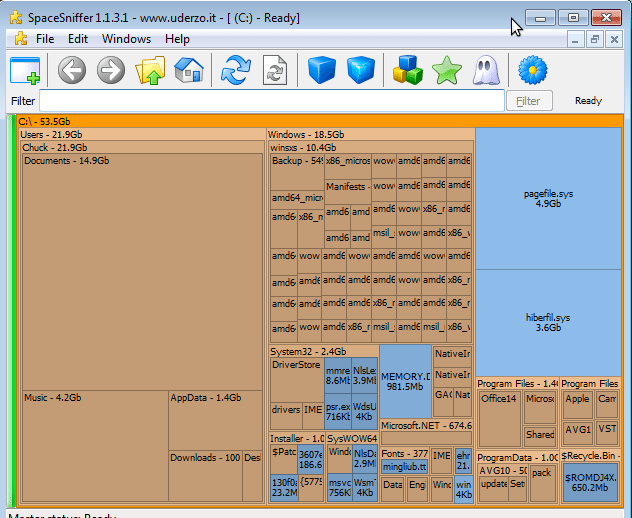Go up one folder level icon

coord(150,70)
